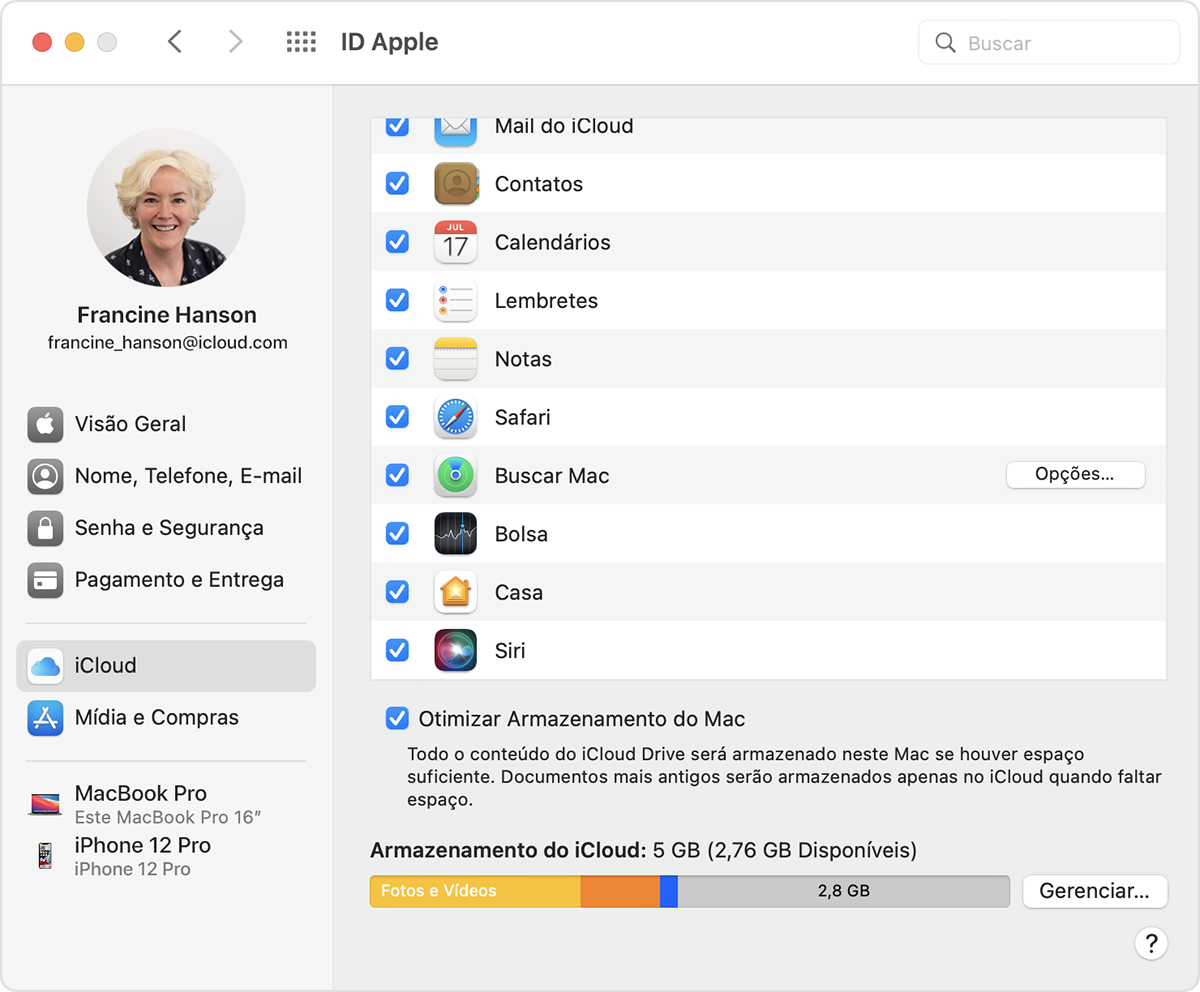Screen dimensions: 1200x992
Task: Click the Calendários calendar icon
Action: (455, 242)
